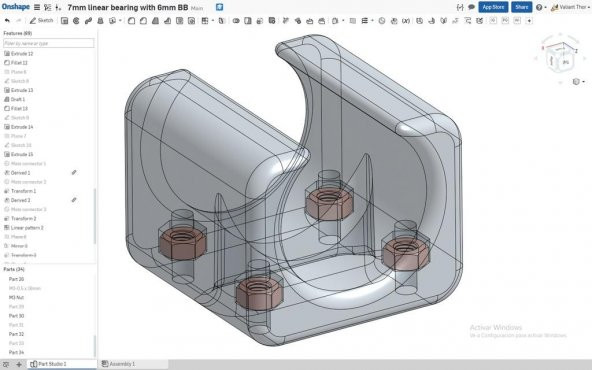
Task: Select the Chamfer tool icon
Action: tap(143, 21)
